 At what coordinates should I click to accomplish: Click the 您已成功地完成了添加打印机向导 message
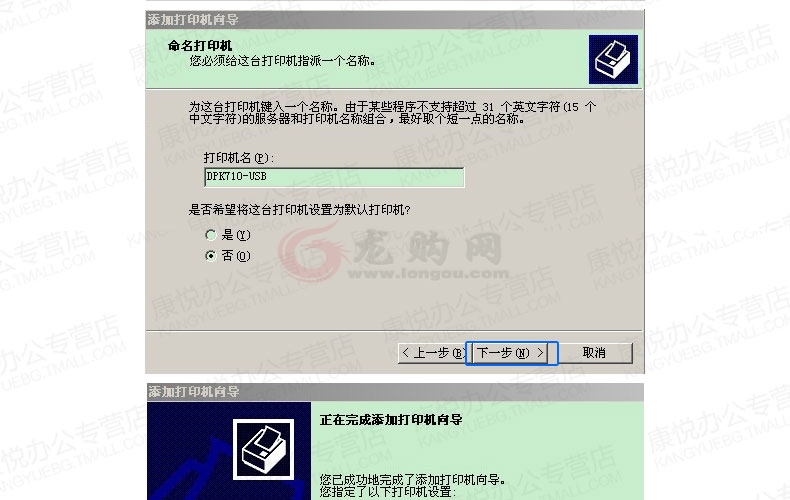413,479
